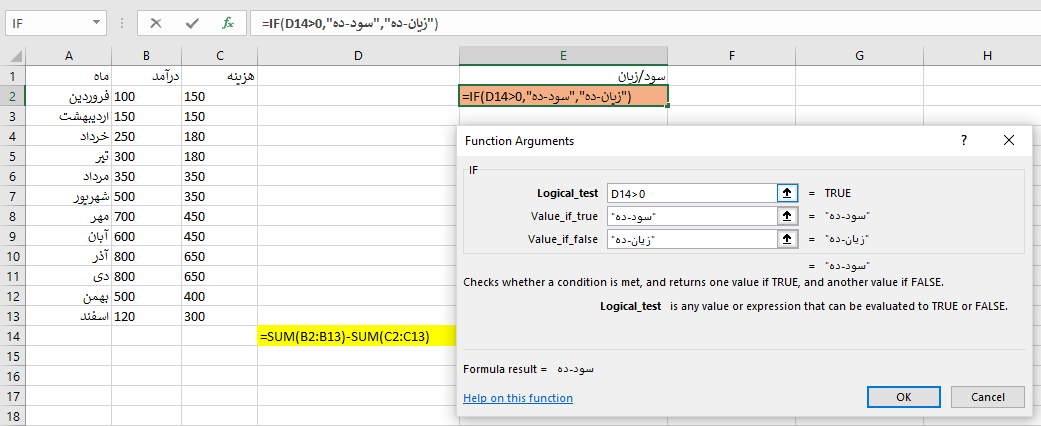Select column D header
Image resolution: width=1041 pixels, height=426 pixels.
(x=358, y=56)
